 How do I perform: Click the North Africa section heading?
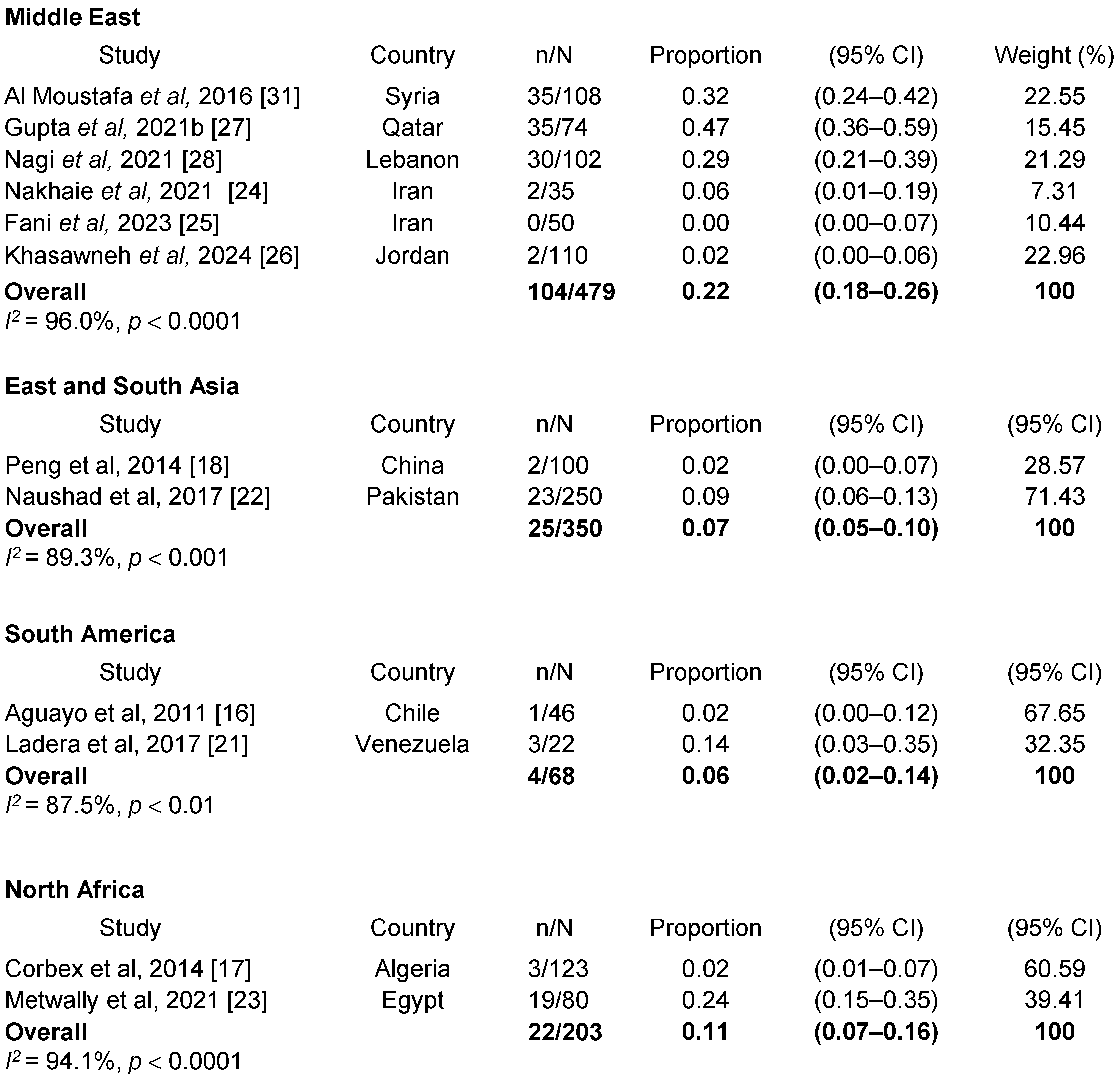pos(74,890)
